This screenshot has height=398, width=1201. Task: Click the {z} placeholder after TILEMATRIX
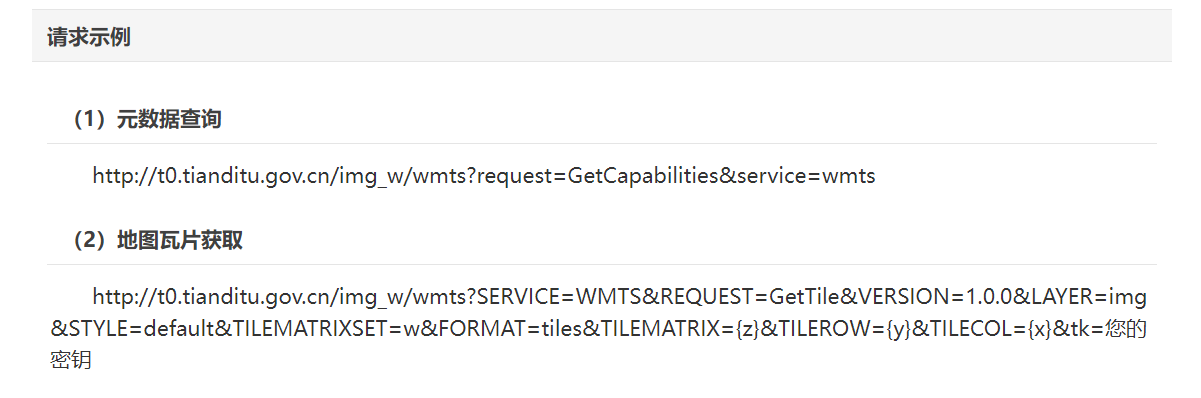(746, 329)
